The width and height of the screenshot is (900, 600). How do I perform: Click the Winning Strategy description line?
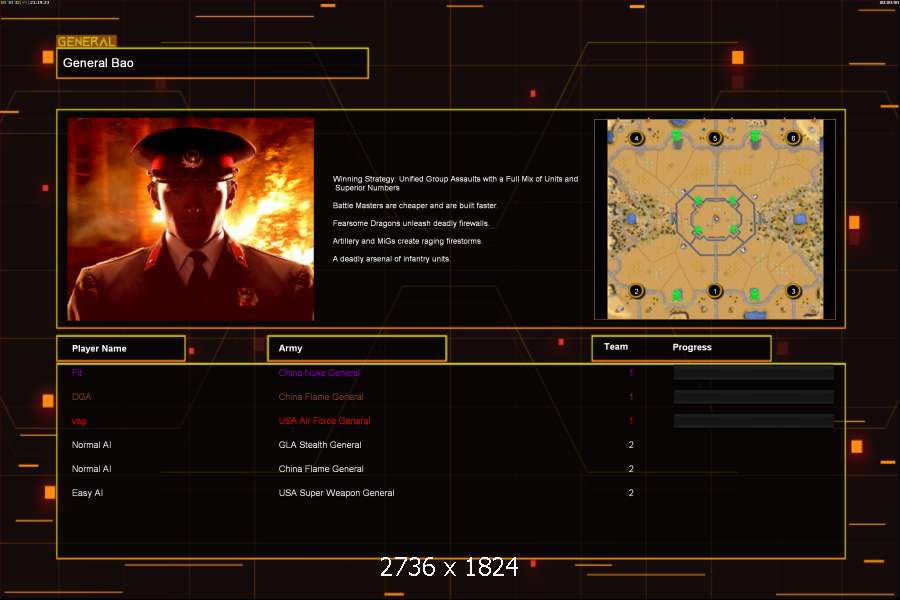pos(455,183)
